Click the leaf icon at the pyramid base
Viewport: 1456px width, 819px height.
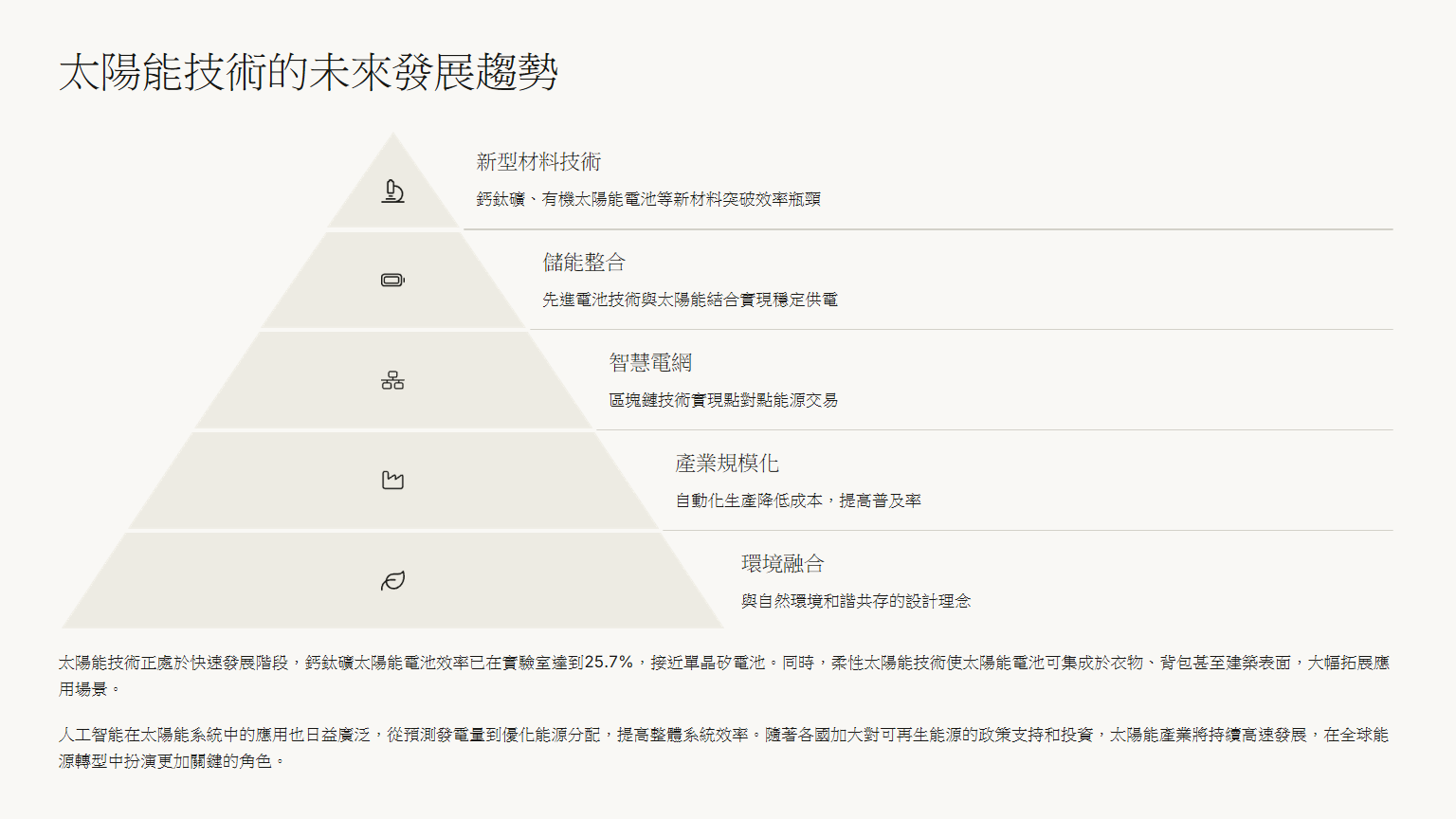[x=392, y=581]
